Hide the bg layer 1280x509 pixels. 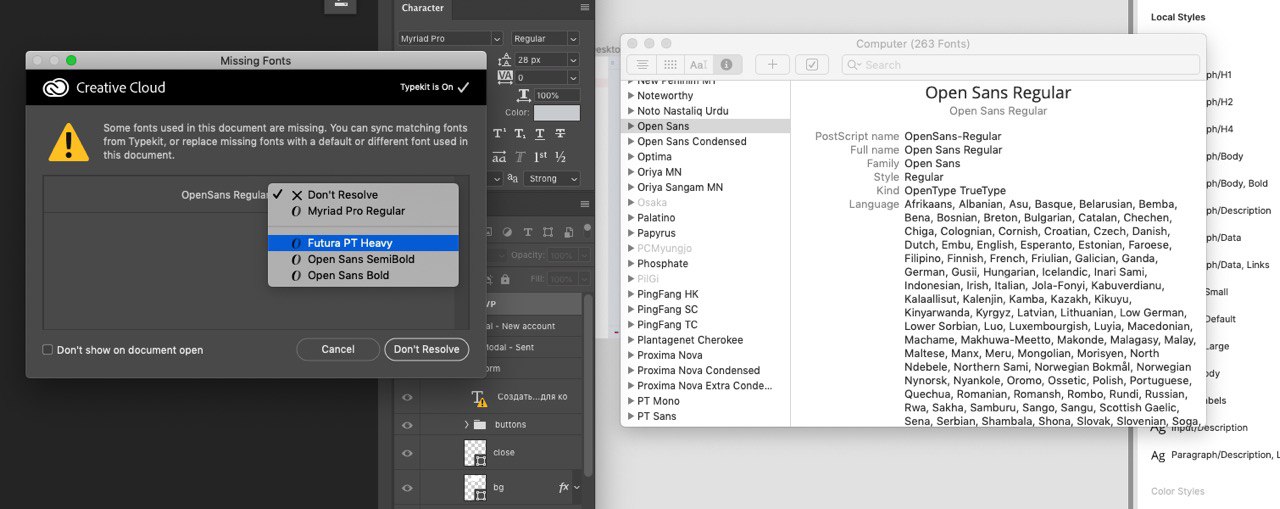coord(407,487)
